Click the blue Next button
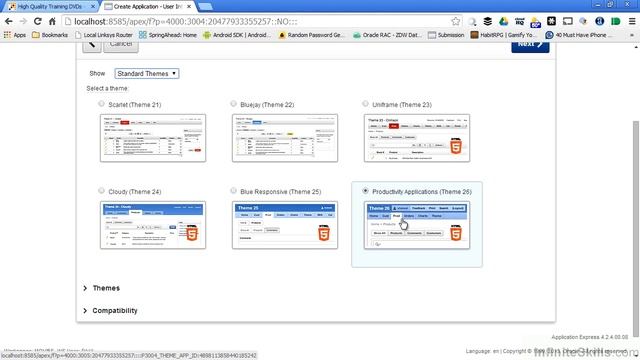 click(530, 46)
